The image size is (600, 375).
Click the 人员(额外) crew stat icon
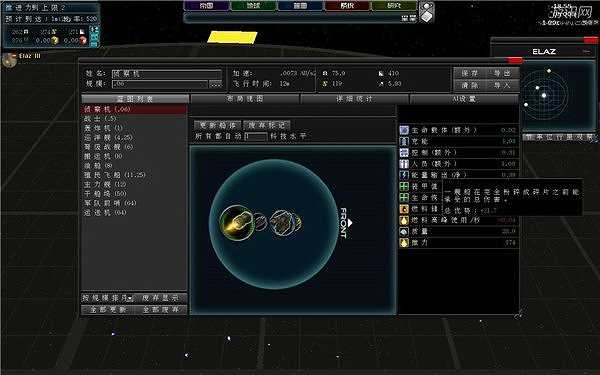click(404, 164)
